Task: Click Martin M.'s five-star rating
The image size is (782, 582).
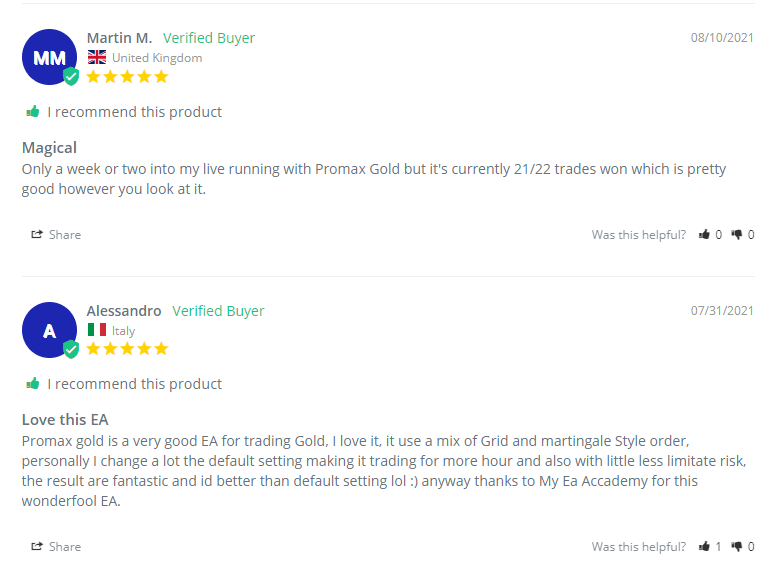Action: [127, 76]
